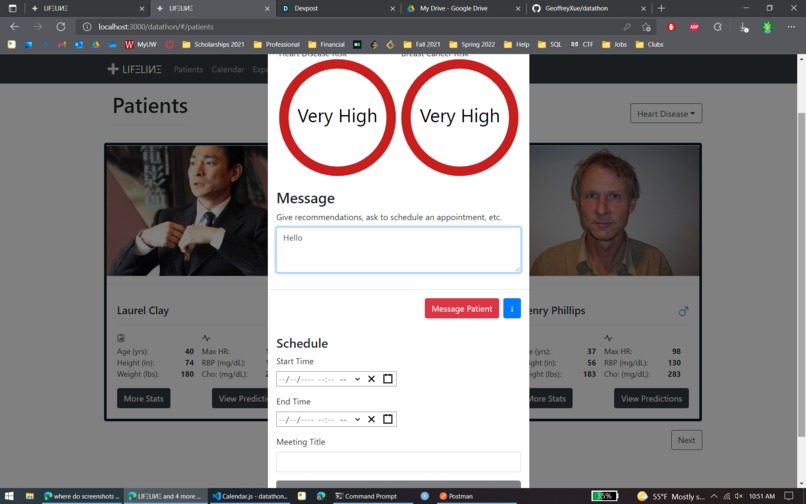Switch to the Calendar.js VS Code taskbar window
The height and width of the screenshot is (504, 806).
[x=250, y=496]
